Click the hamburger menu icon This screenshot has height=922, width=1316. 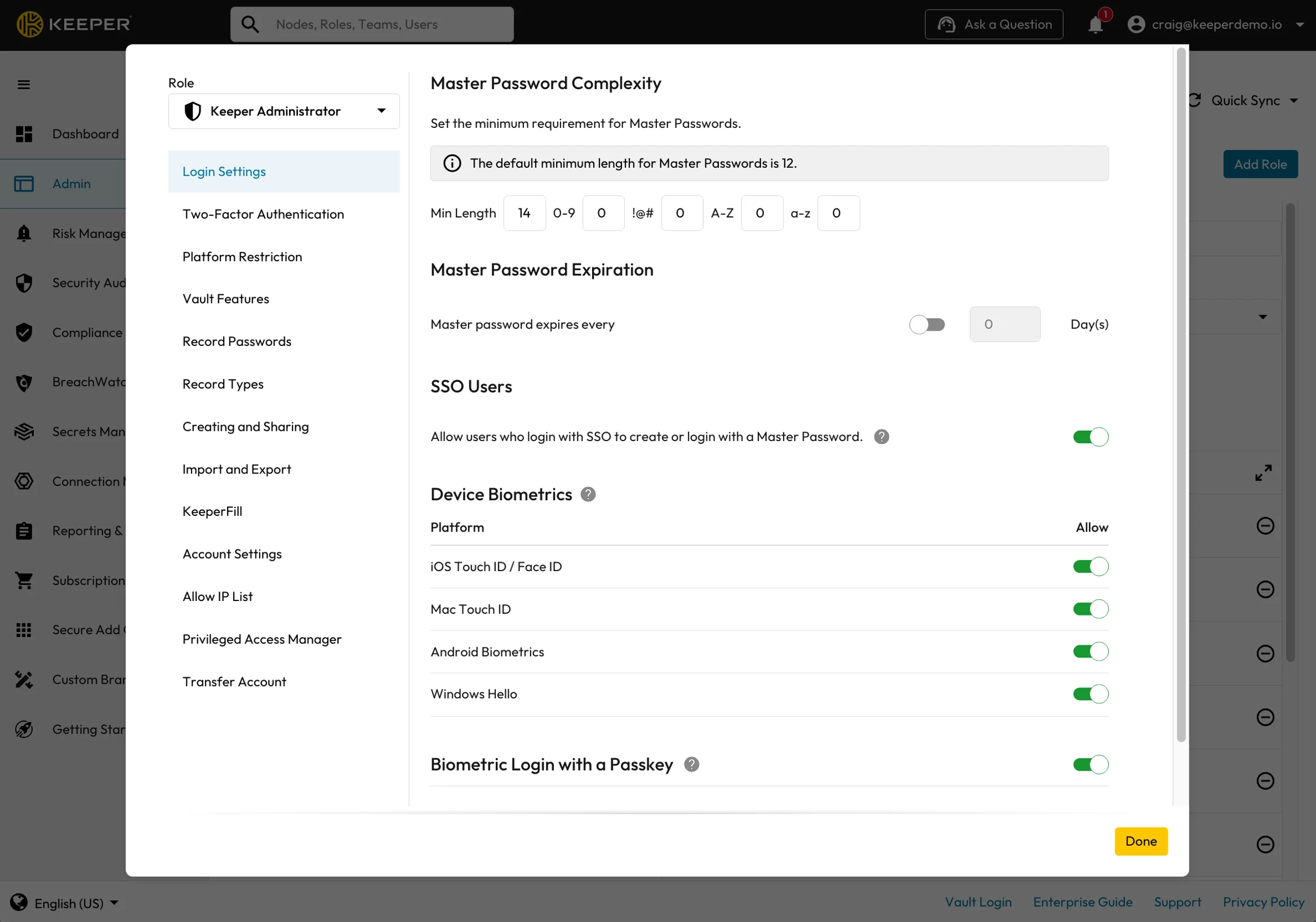pyautogui.click(x=24, y=85)
